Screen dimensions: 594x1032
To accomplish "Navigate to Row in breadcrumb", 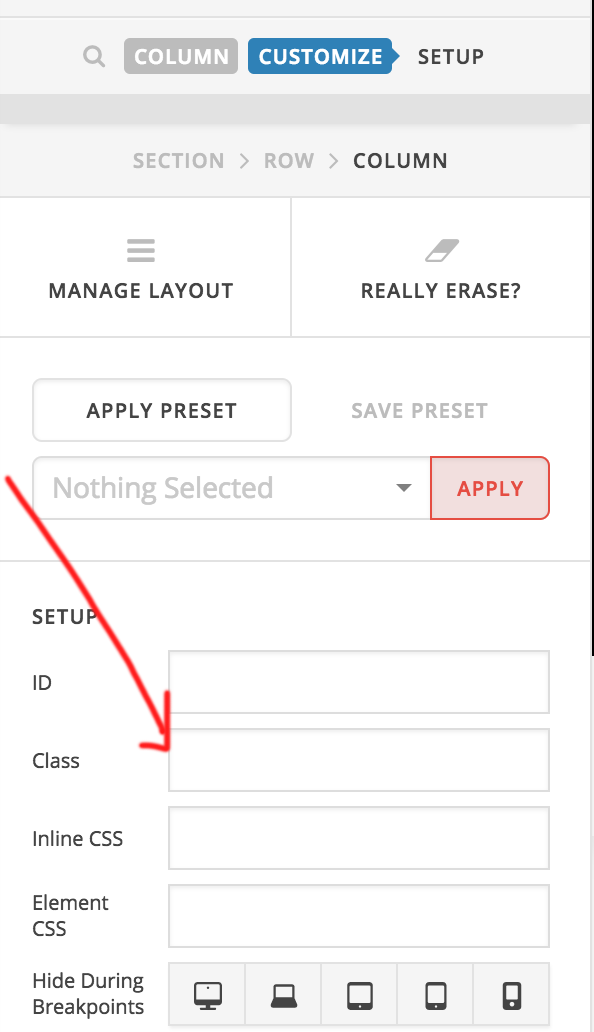I will tap(289, 161).
